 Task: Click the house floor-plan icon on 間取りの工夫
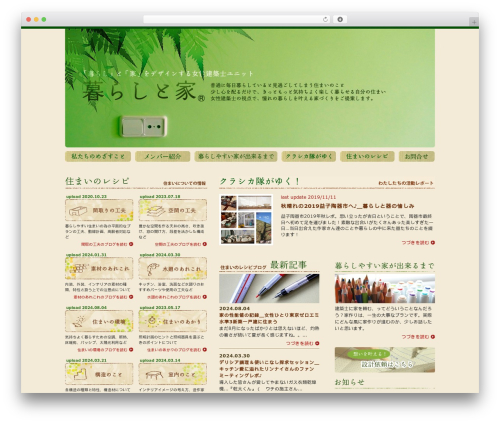78,211
